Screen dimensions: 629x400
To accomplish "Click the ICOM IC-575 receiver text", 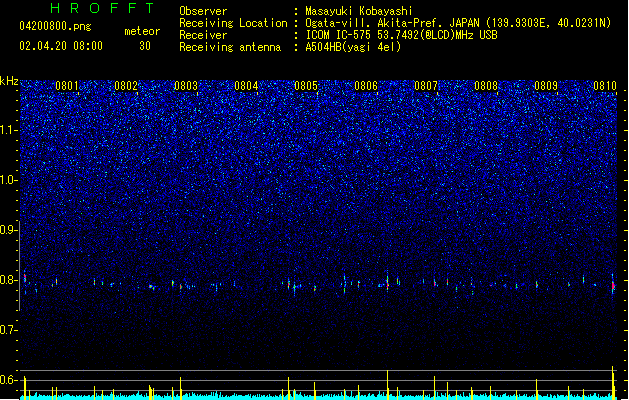I will click(x=401, y=35).
